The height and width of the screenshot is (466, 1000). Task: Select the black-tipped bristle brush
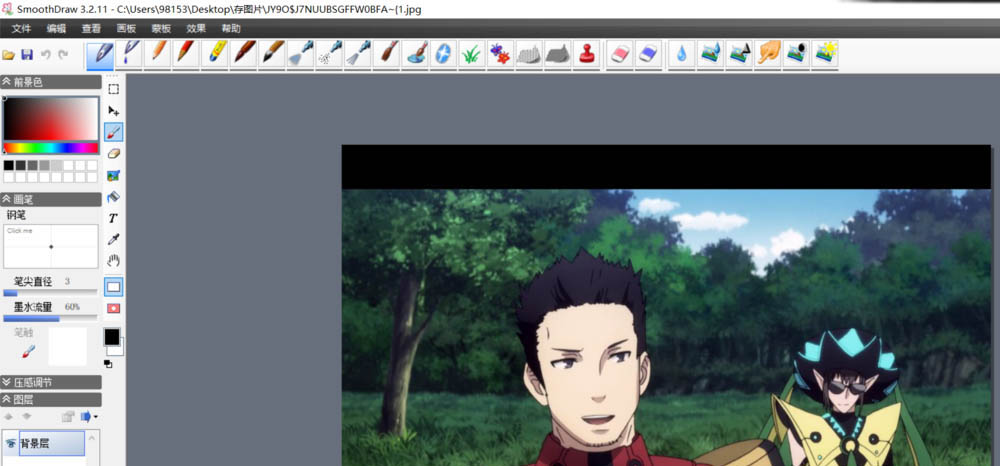coord(272,54)
